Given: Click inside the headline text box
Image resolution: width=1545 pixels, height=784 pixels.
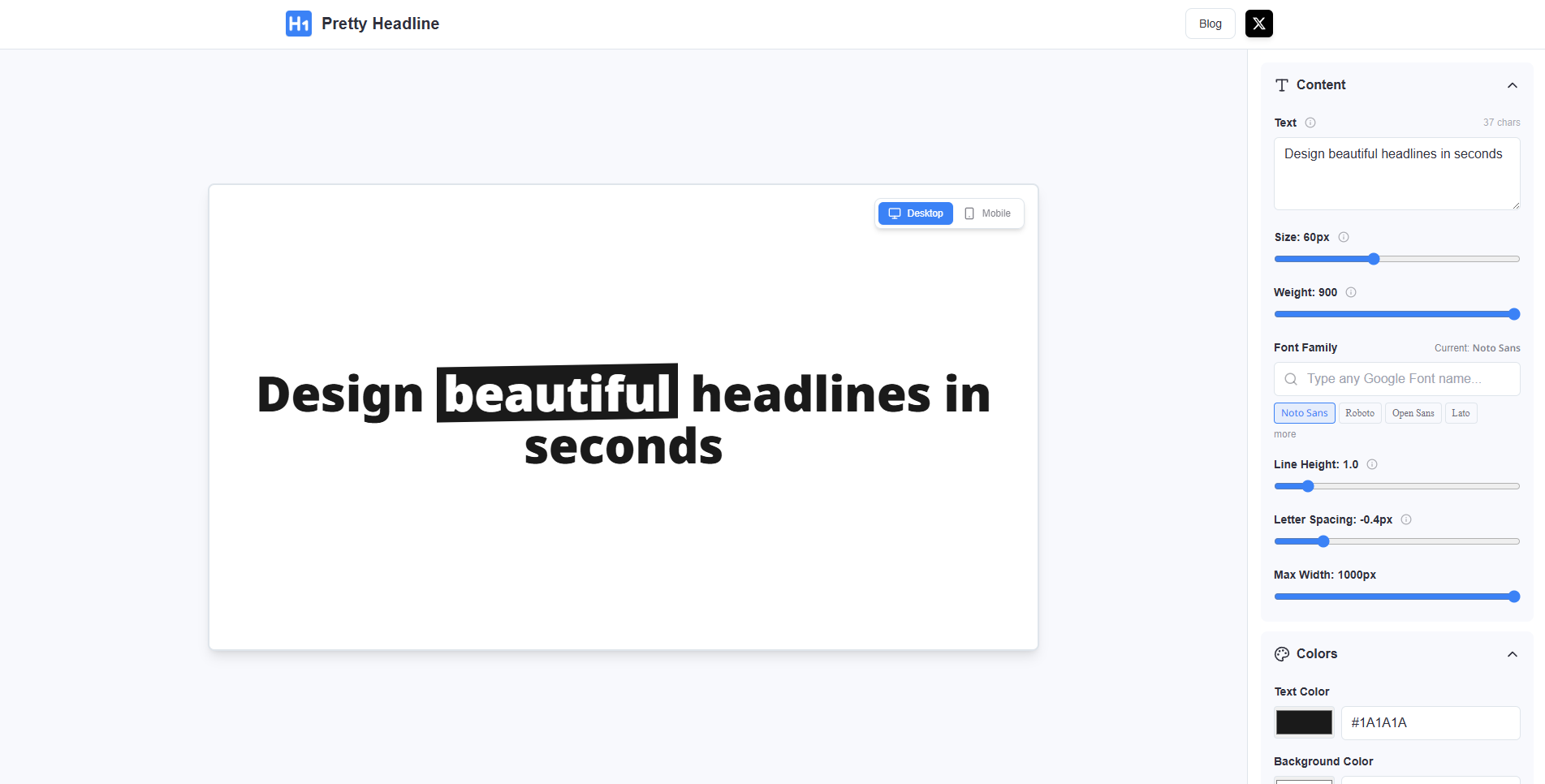Looking at the screenshot, I should click(1396, 173).
